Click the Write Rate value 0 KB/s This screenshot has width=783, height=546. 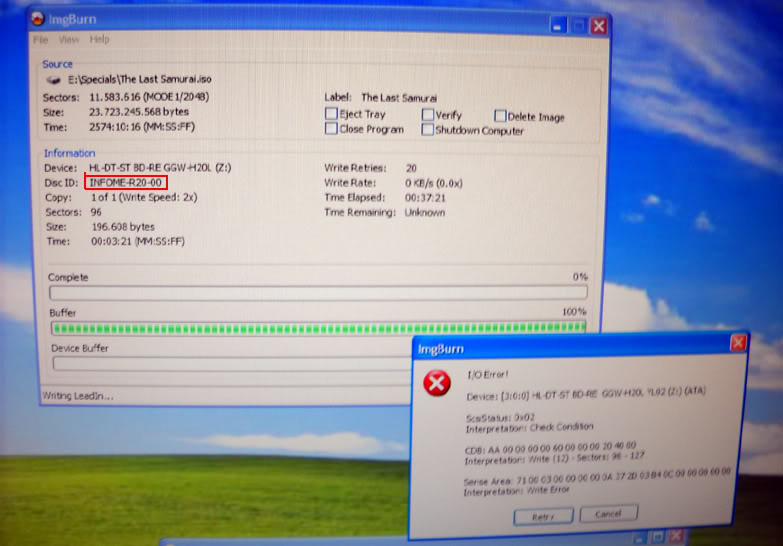coord(433,183)
